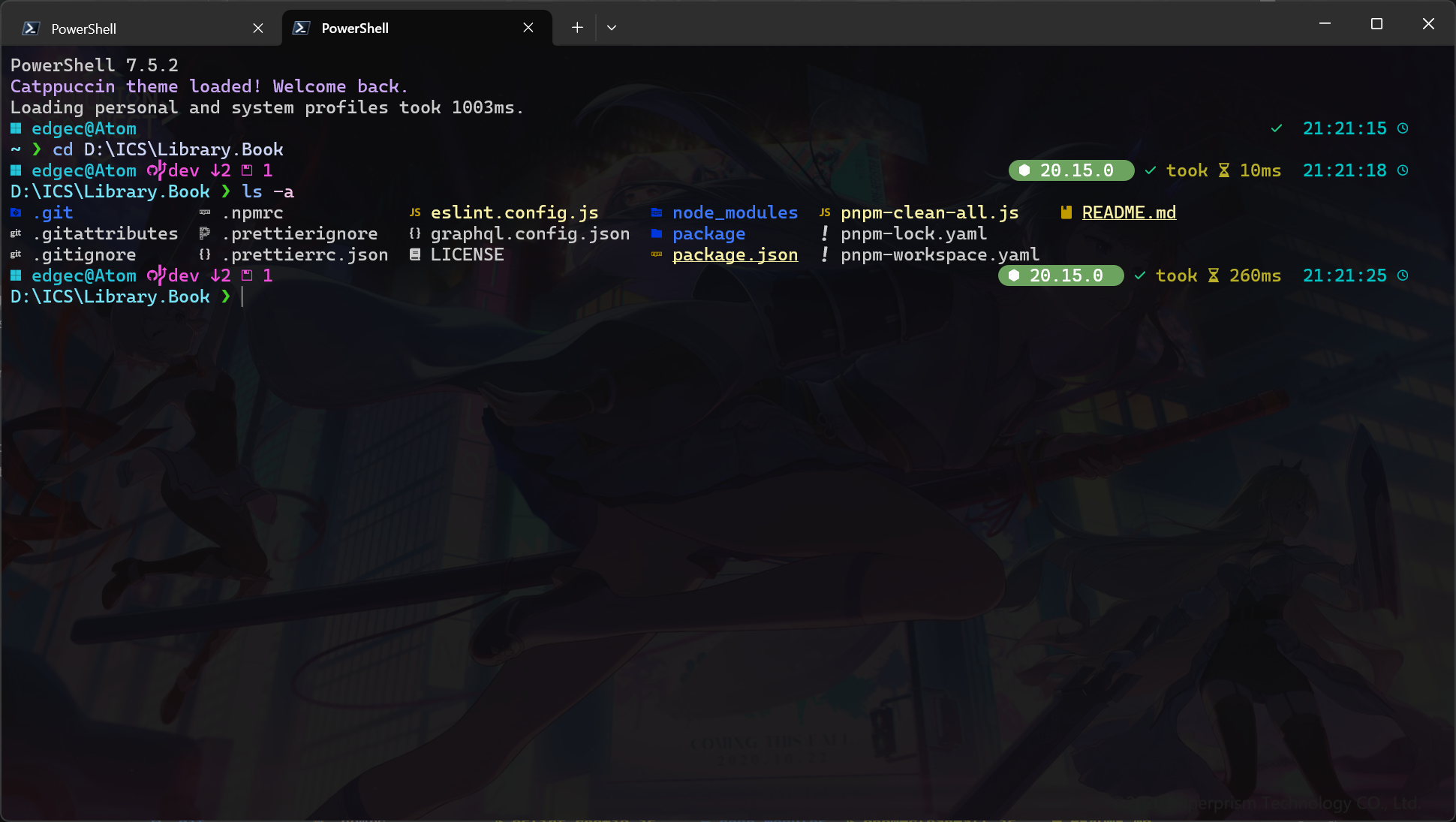Expand the new tab profiles dropdown

[612, 28]
